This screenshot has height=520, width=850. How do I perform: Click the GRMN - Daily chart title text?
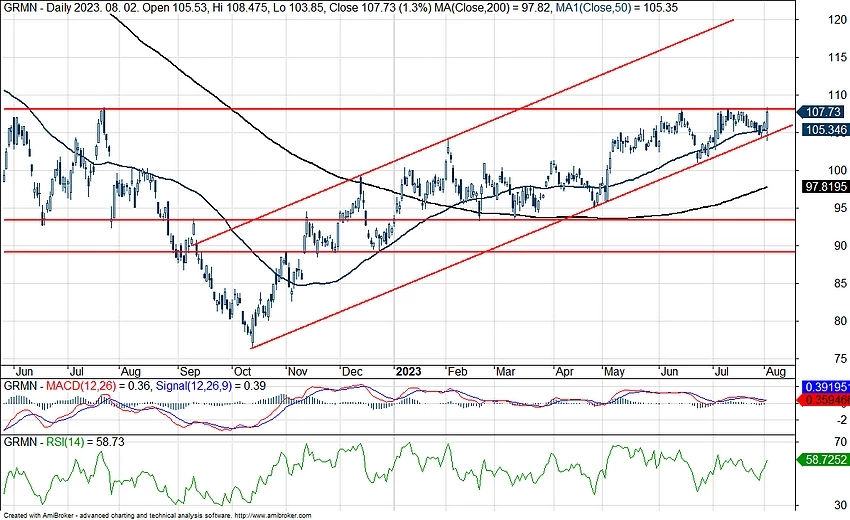[x=40, y=7]
